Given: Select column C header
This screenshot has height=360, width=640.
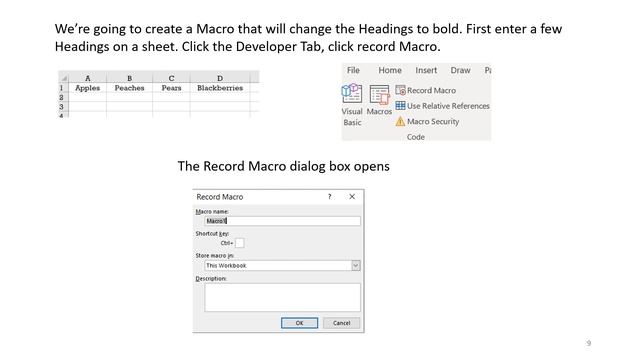Looking at the screenshot, I should pyautogui.click(x=171, y=78).
